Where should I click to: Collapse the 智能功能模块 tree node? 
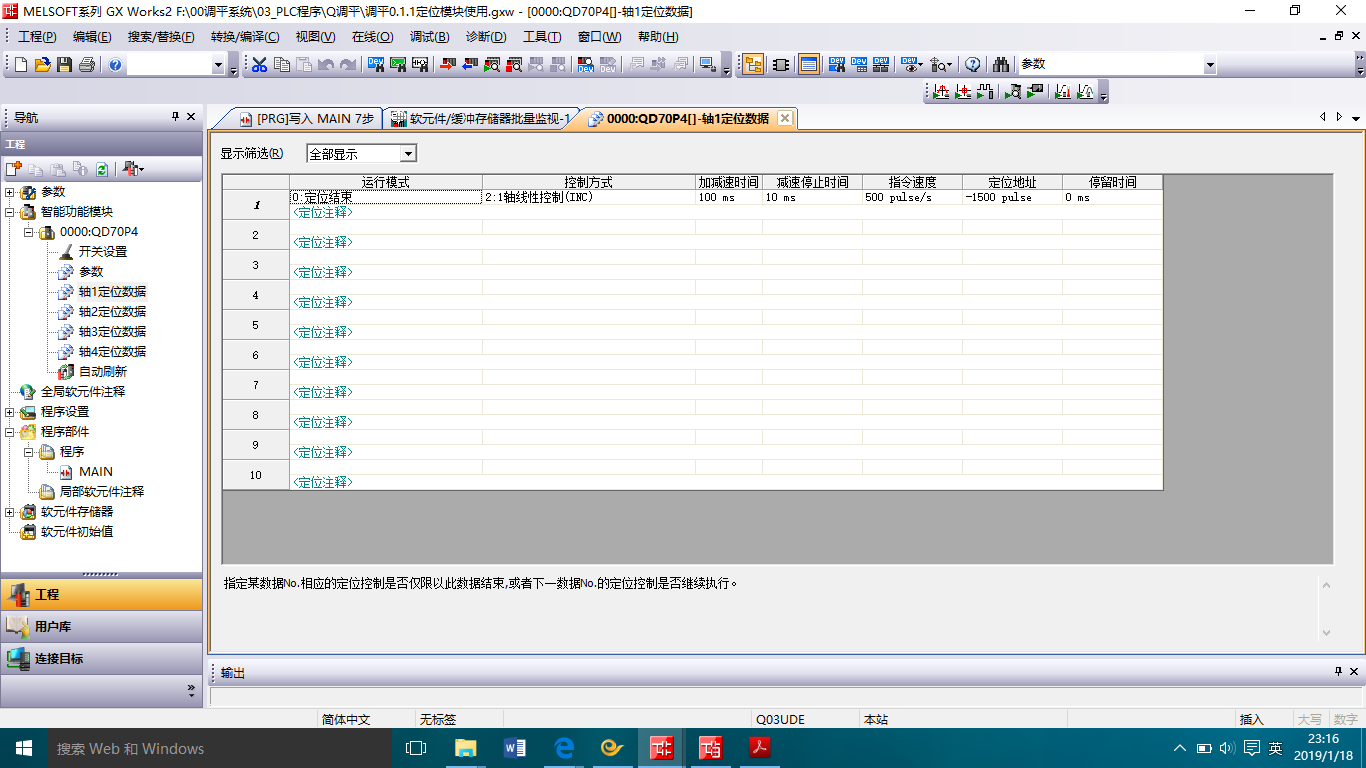pos(10,212)
